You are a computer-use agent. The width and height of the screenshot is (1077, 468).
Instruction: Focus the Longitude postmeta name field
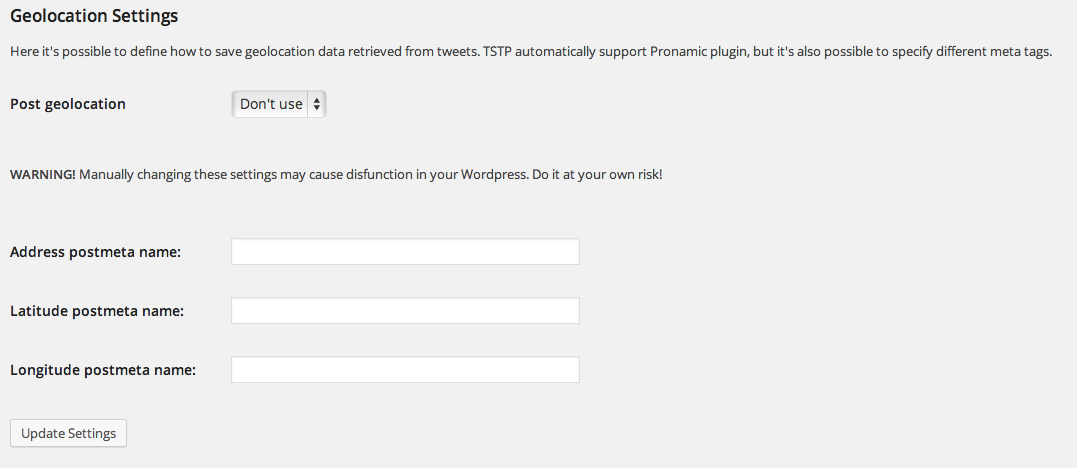pos(405,370)
